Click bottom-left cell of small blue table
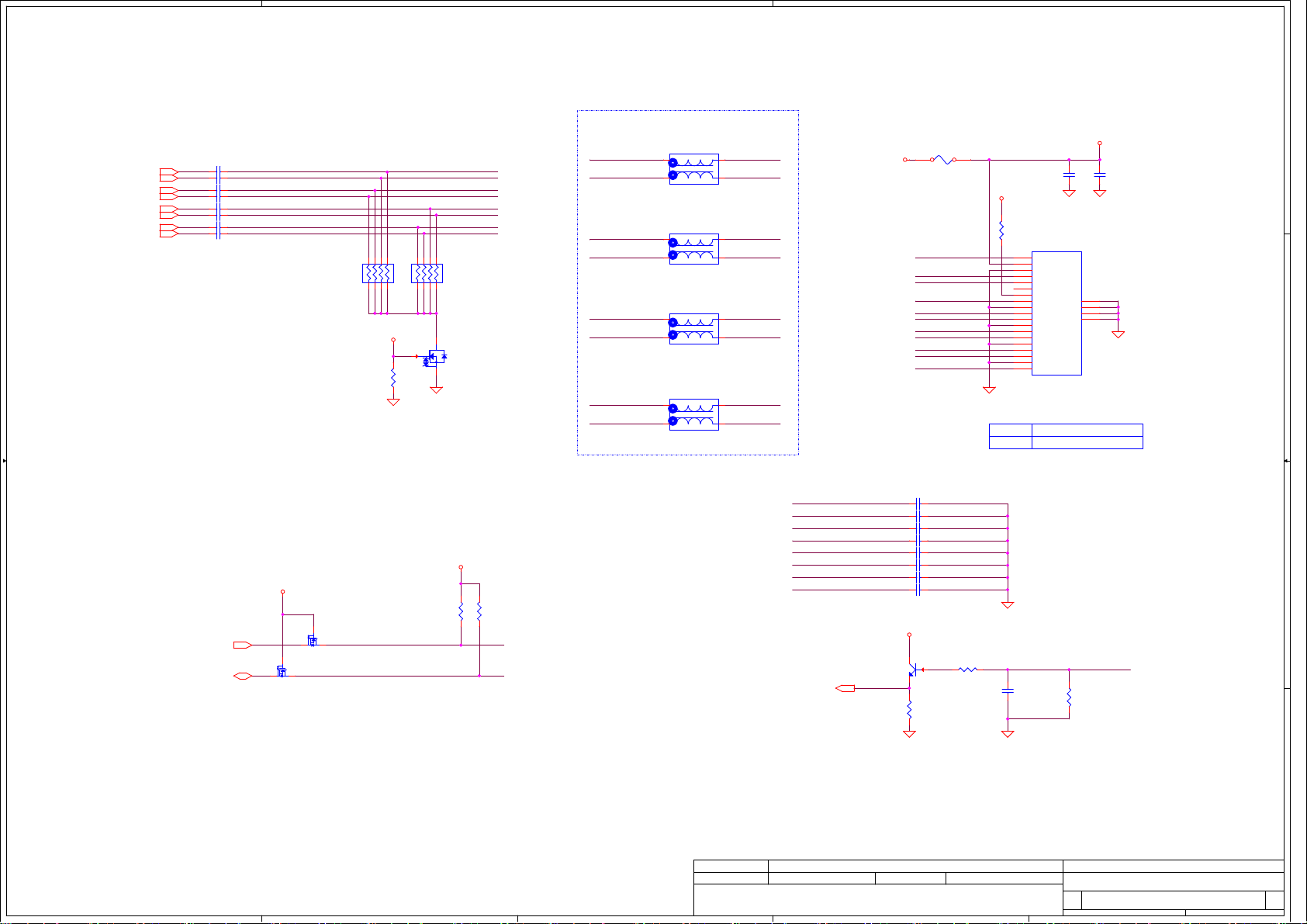This screenshot has width=1307, height=924. (x=1011, y=442)
